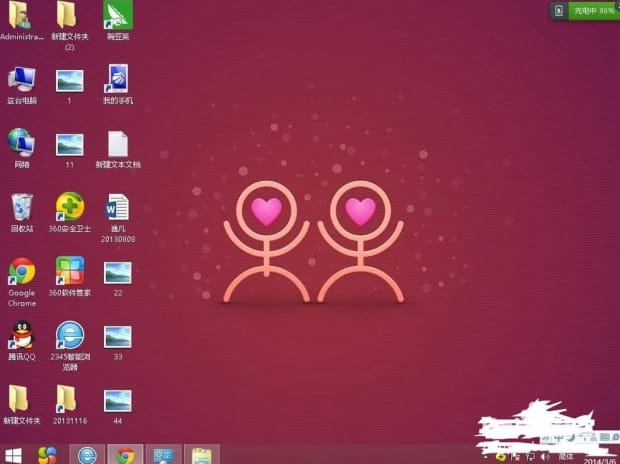Click the green charging status widget
Viewport: 620px width, 464px height.
click(584, 10)
